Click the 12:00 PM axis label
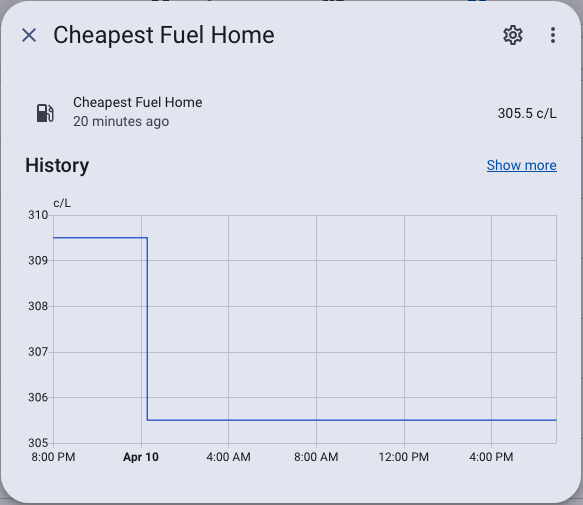The height and width of the screenshot is (505, 583). tap(404, 457)
